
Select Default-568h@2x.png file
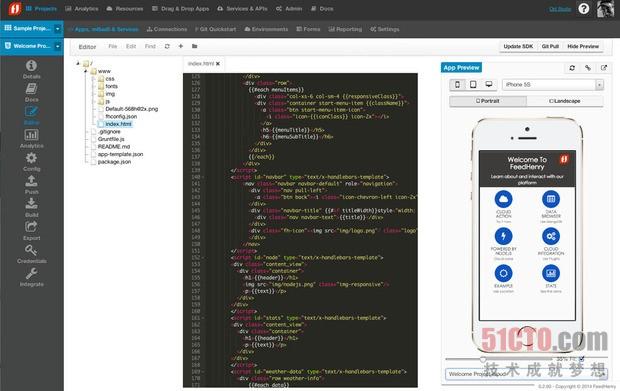click(131, 109)
